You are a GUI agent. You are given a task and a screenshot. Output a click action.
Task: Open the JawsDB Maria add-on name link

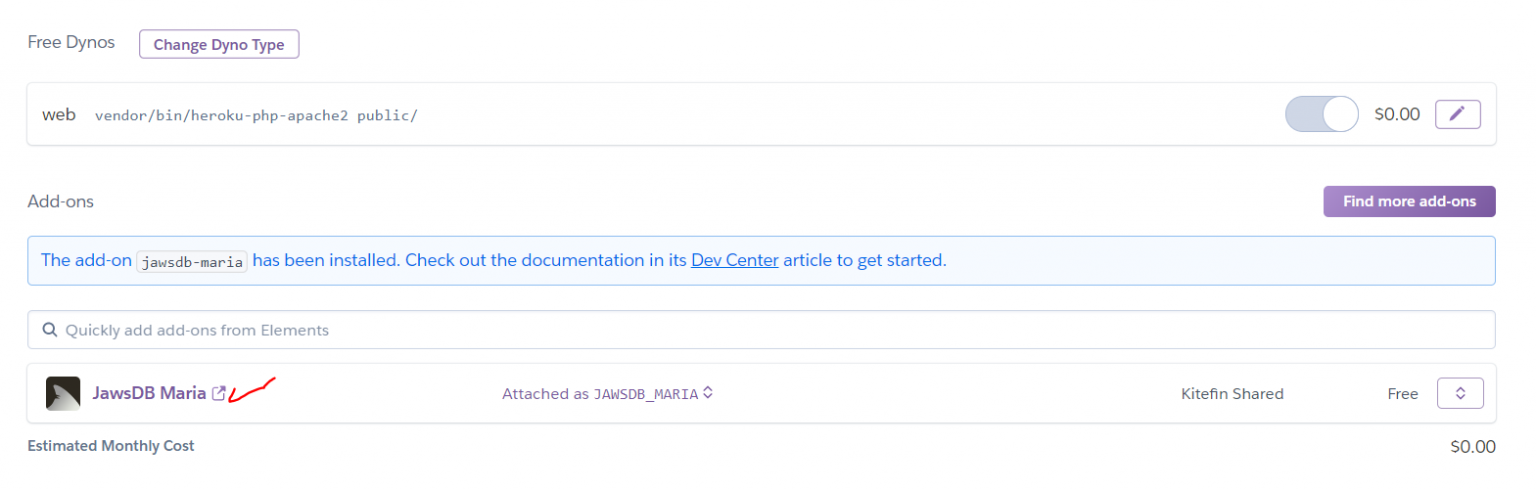(x=149, y=393)
